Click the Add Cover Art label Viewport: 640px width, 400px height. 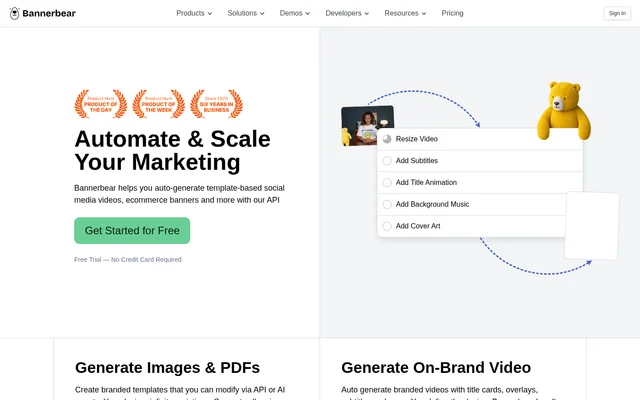[418, 226]
